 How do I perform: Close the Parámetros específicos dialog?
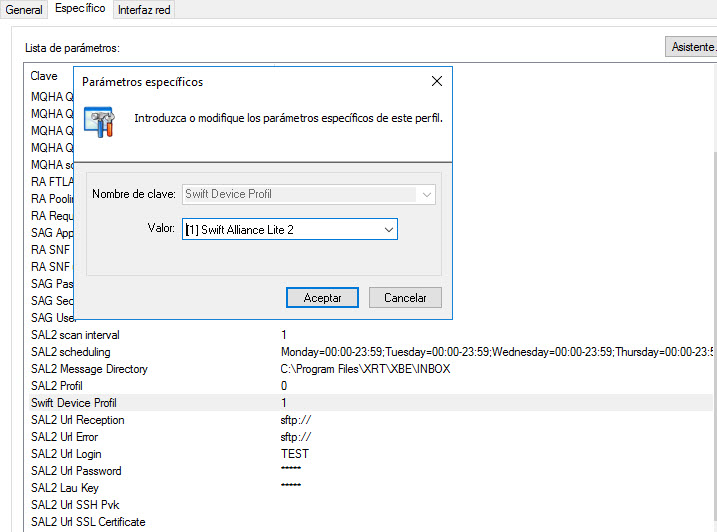(436, 82)
